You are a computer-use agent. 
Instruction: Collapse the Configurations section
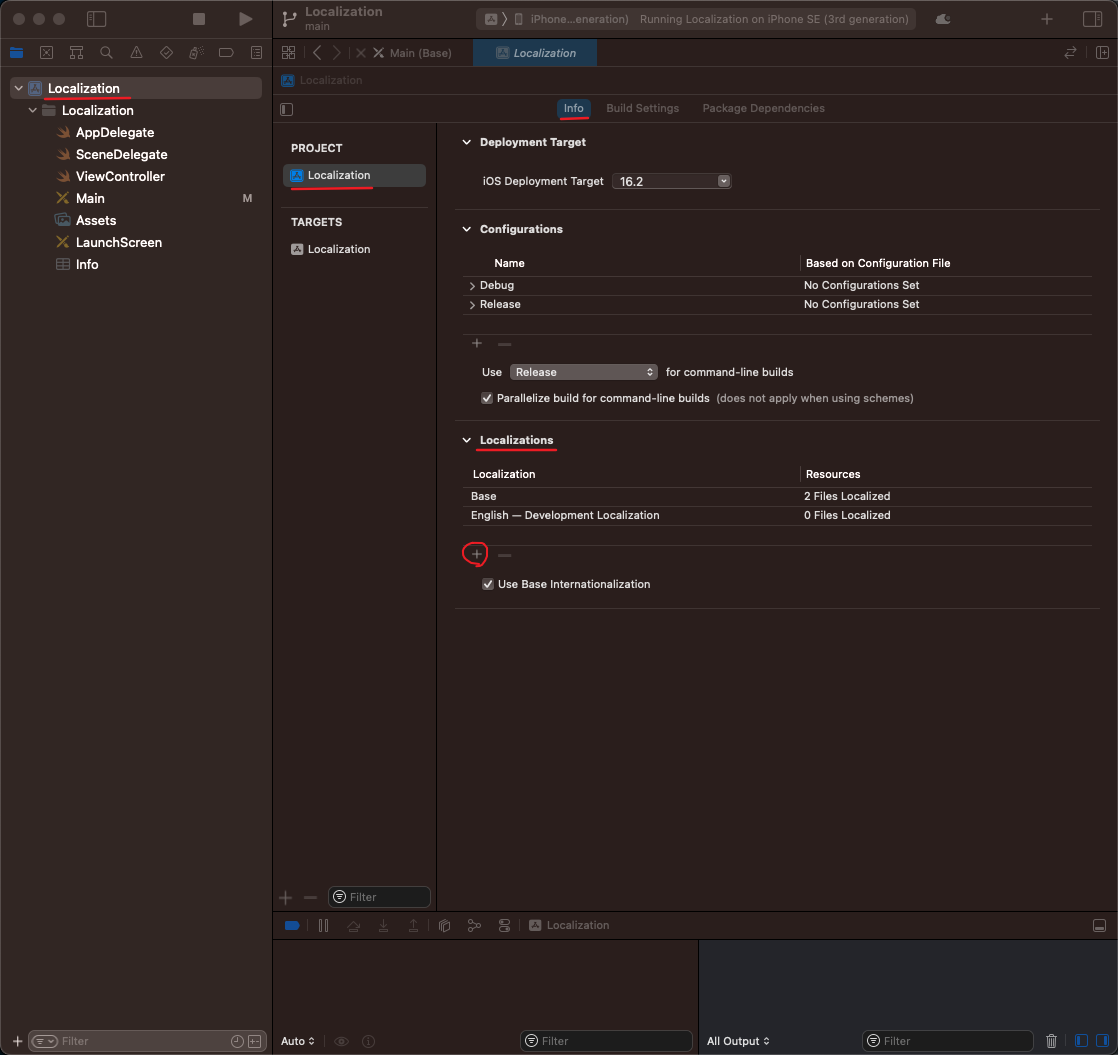coord(466,230)
